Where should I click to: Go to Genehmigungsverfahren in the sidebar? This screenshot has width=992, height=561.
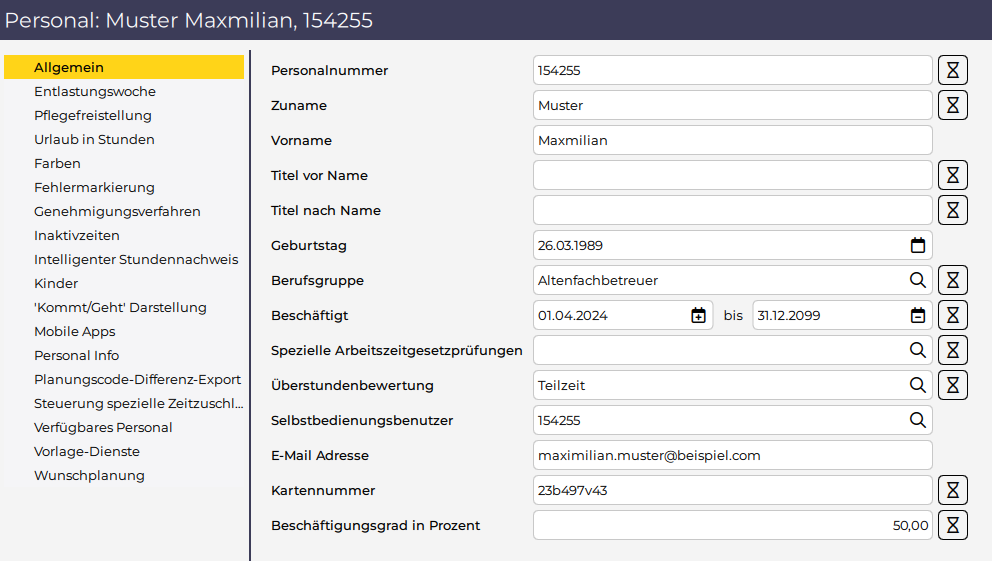click(117, 211)
